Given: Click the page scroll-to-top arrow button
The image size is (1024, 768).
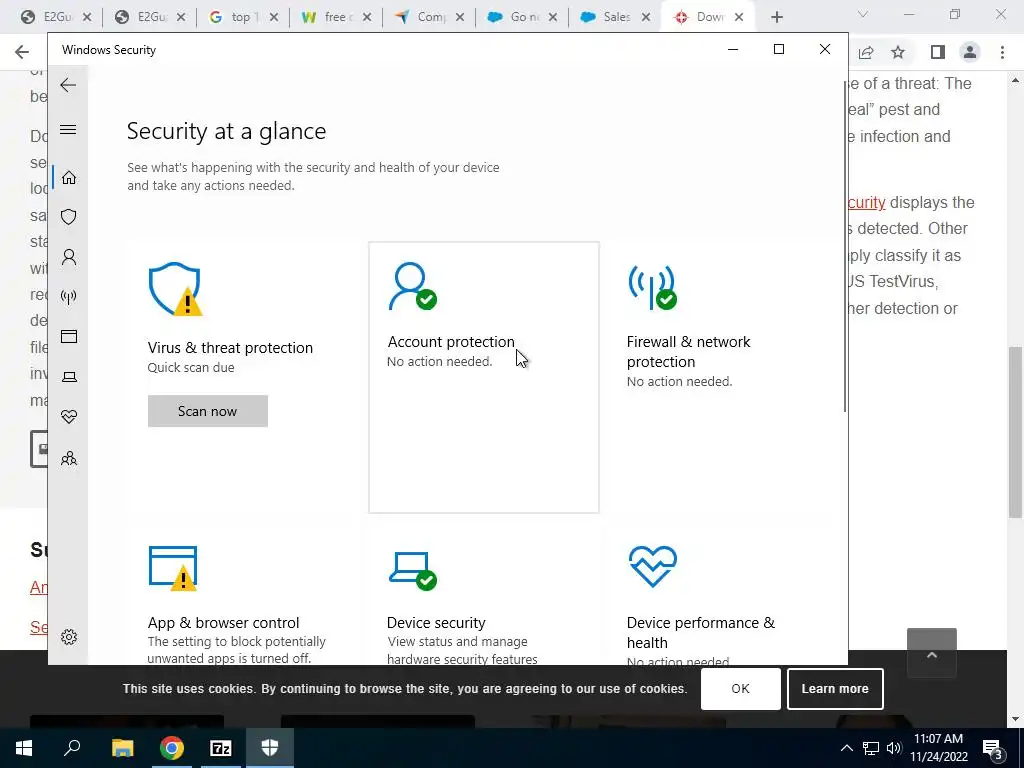Looking at the screenshot, I should 932,653.
